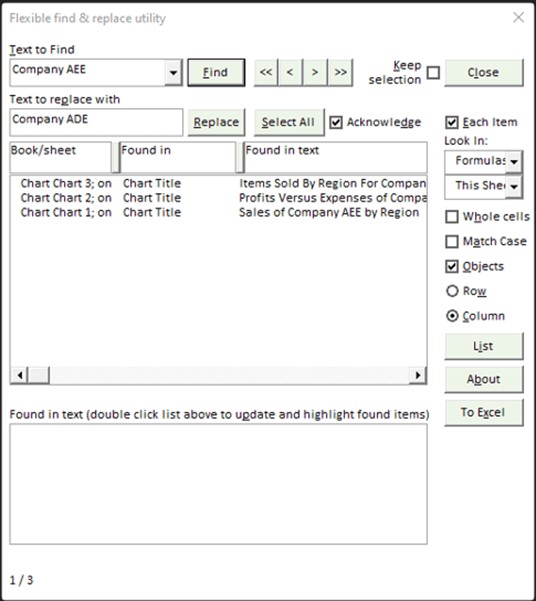This screenshot has width=536, height=601.
Task: Click the Replace button
Action: coord(216,122)
